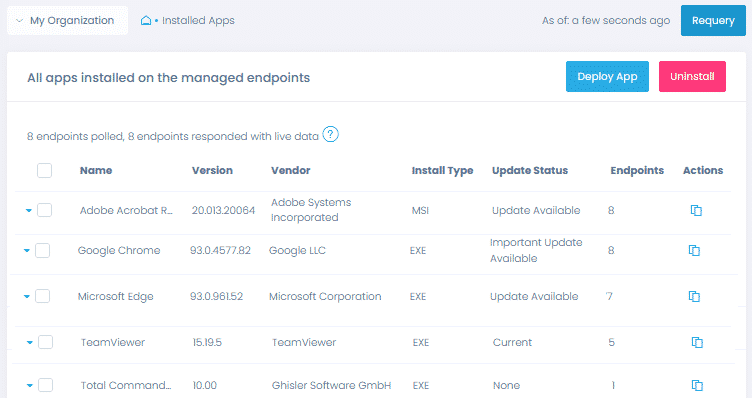Expand the TeamViewer row details
752x398 pixels.
click(29, 343)
